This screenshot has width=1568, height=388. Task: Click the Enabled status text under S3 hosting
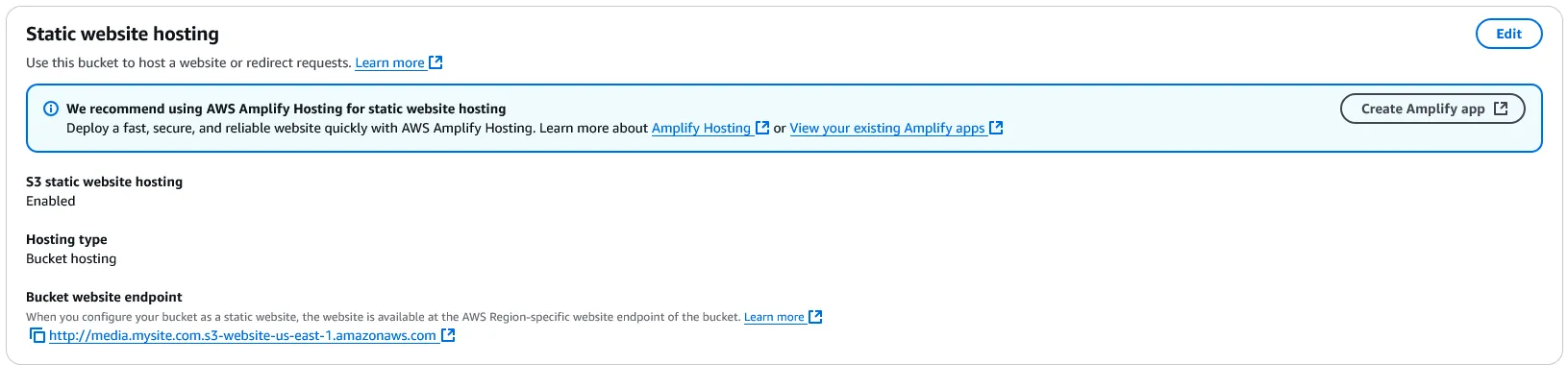[50, 201]
